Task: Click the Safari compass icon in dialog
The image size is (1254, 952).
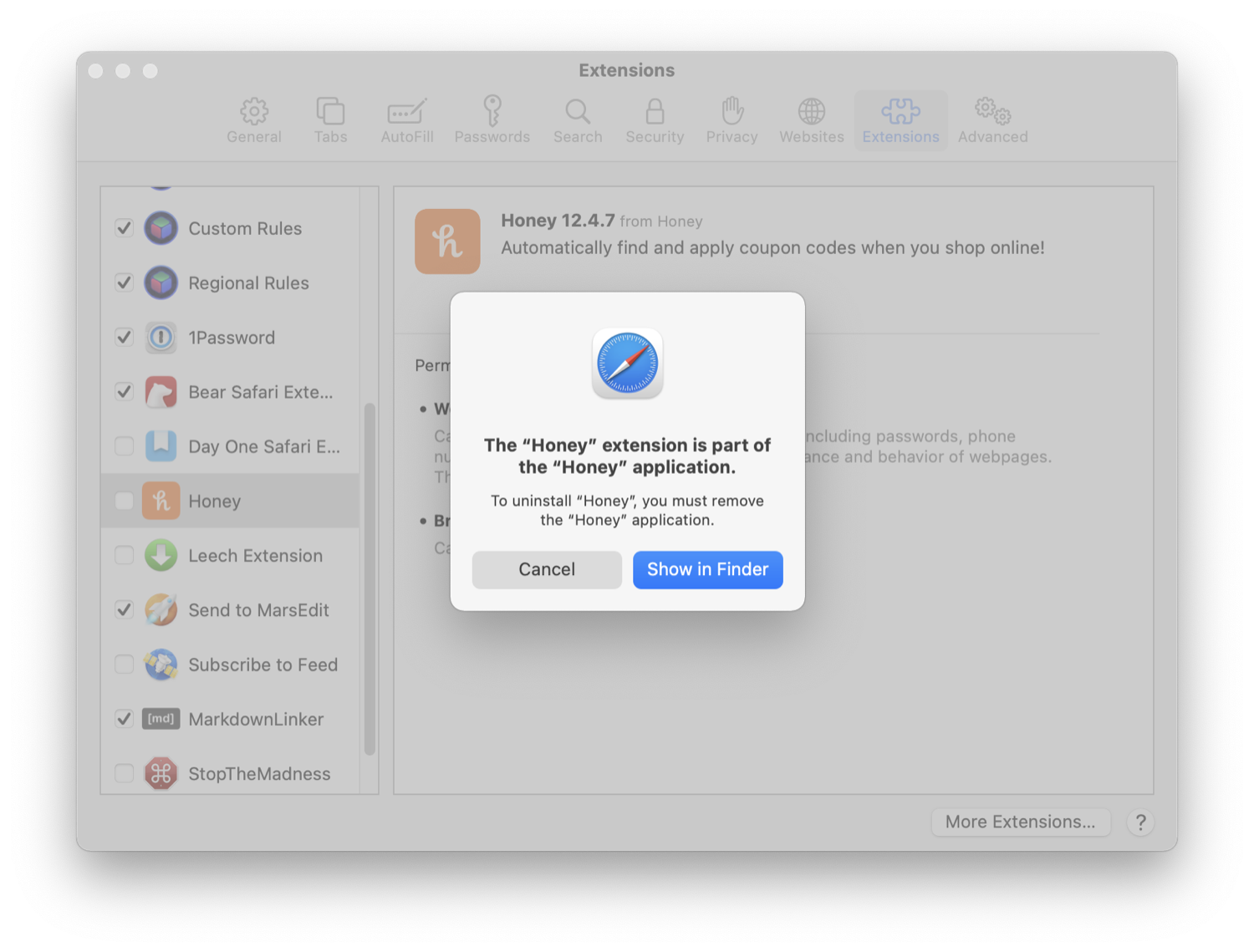Action: [627, 364]
